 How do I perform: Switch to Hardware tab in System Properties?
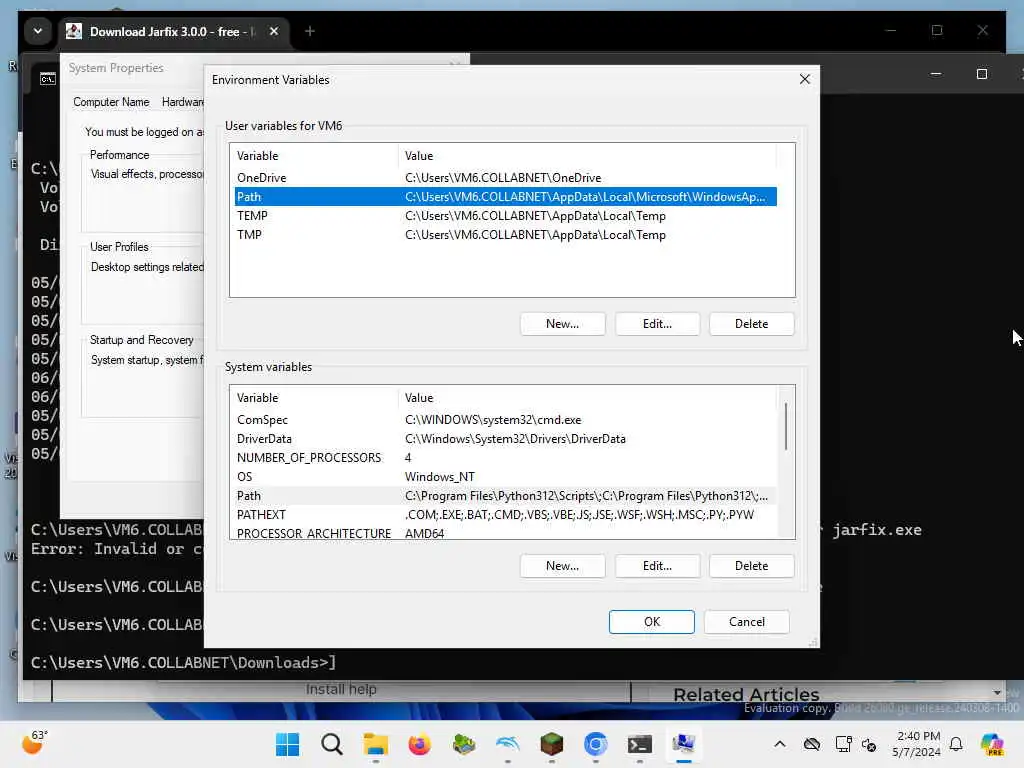(183, 102)
